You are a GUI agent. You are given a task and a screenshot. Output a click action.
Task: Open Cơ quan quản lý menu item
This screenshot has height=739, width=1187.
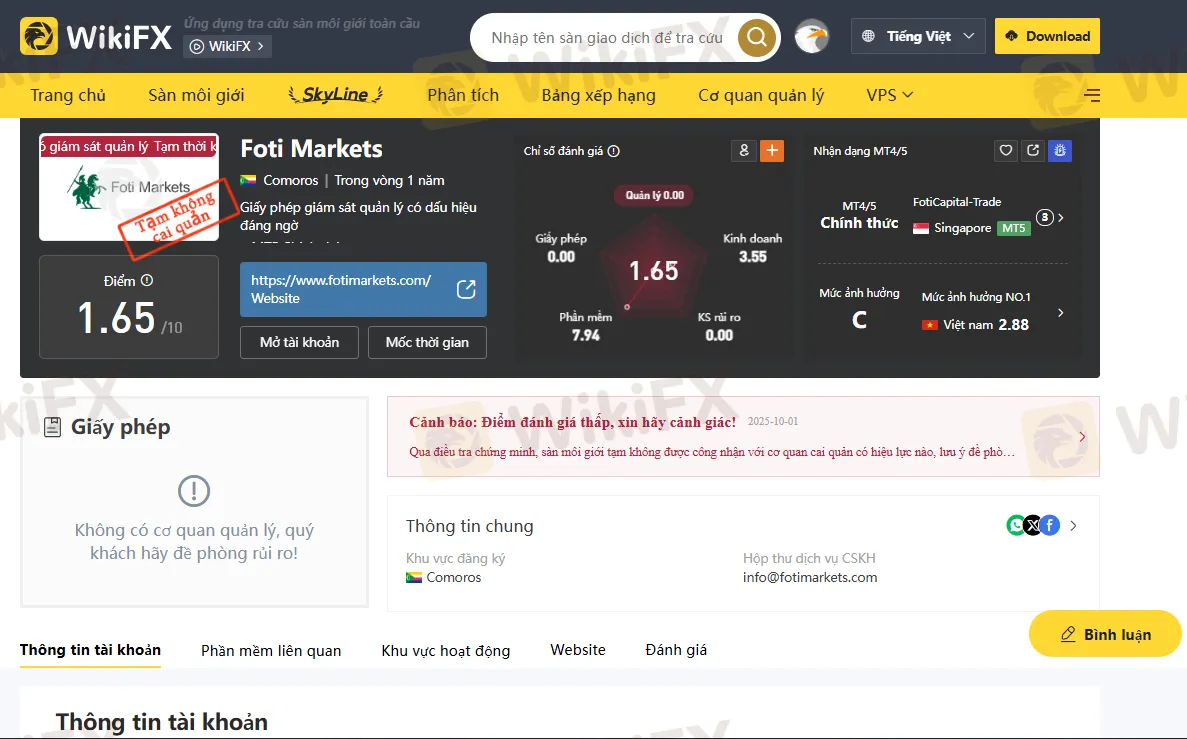pyautogui.click(x=761, y=95)
